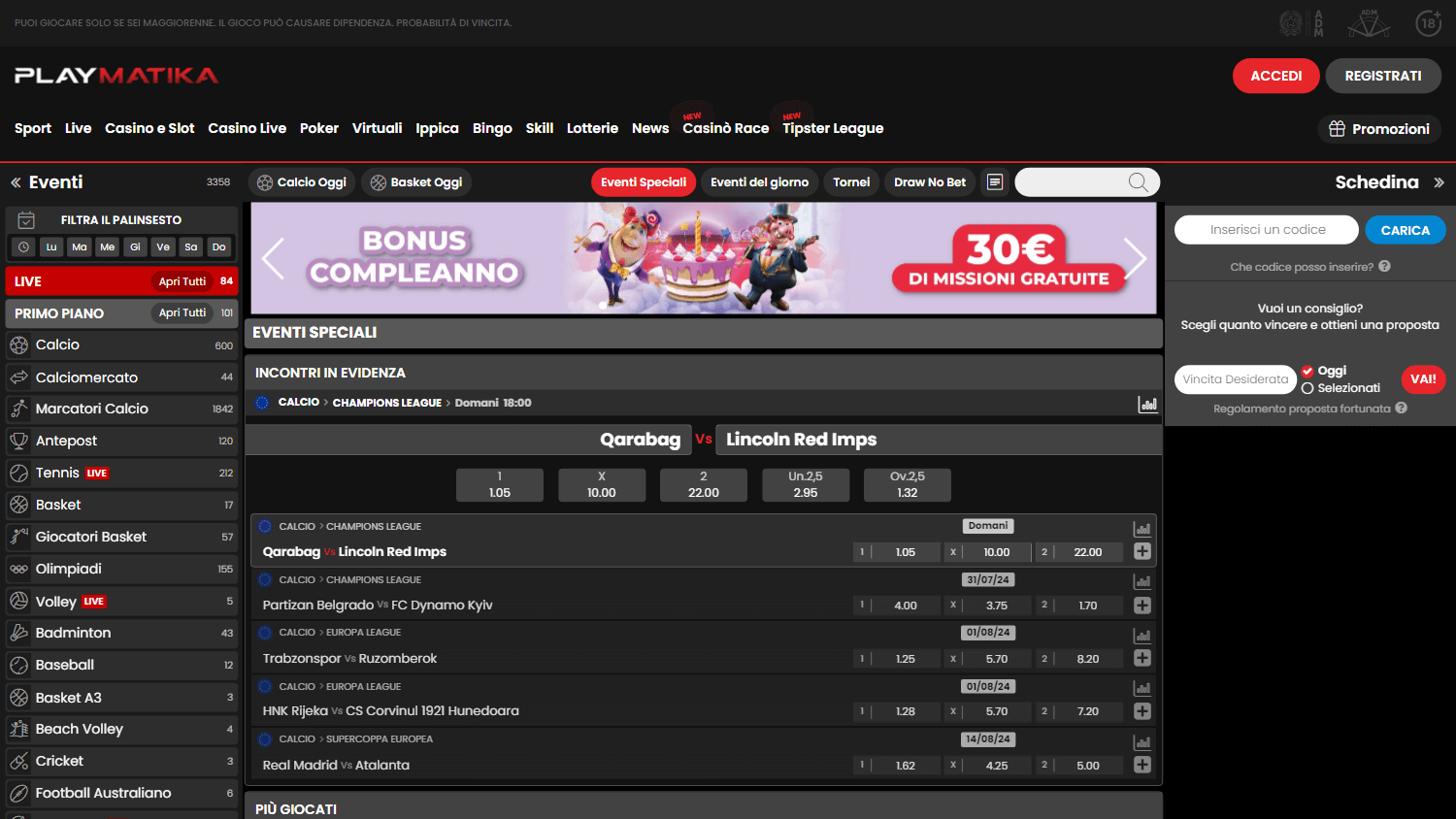Toggle the Sa day filter
Screen dimensions: 1456x819
click(x=191, y=247)
